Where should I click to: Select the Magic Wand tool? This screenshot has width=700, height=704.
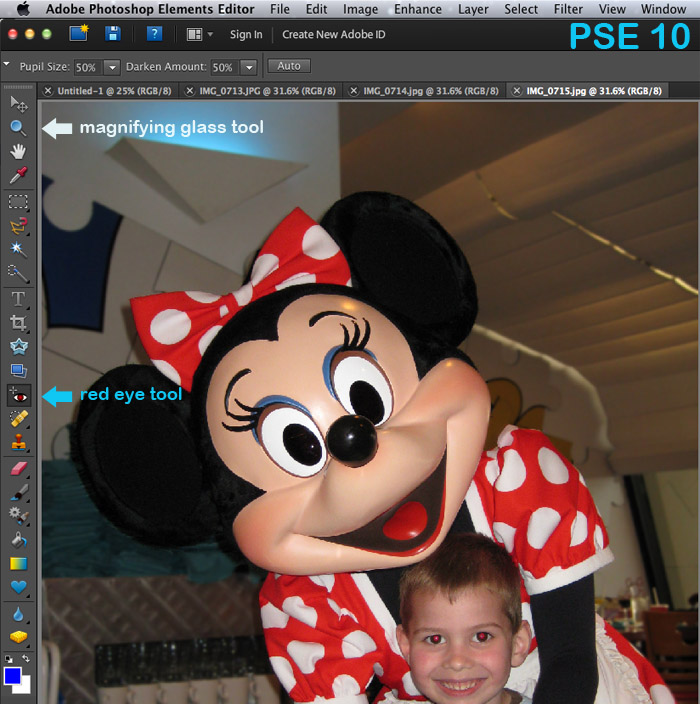pos(18,249)
